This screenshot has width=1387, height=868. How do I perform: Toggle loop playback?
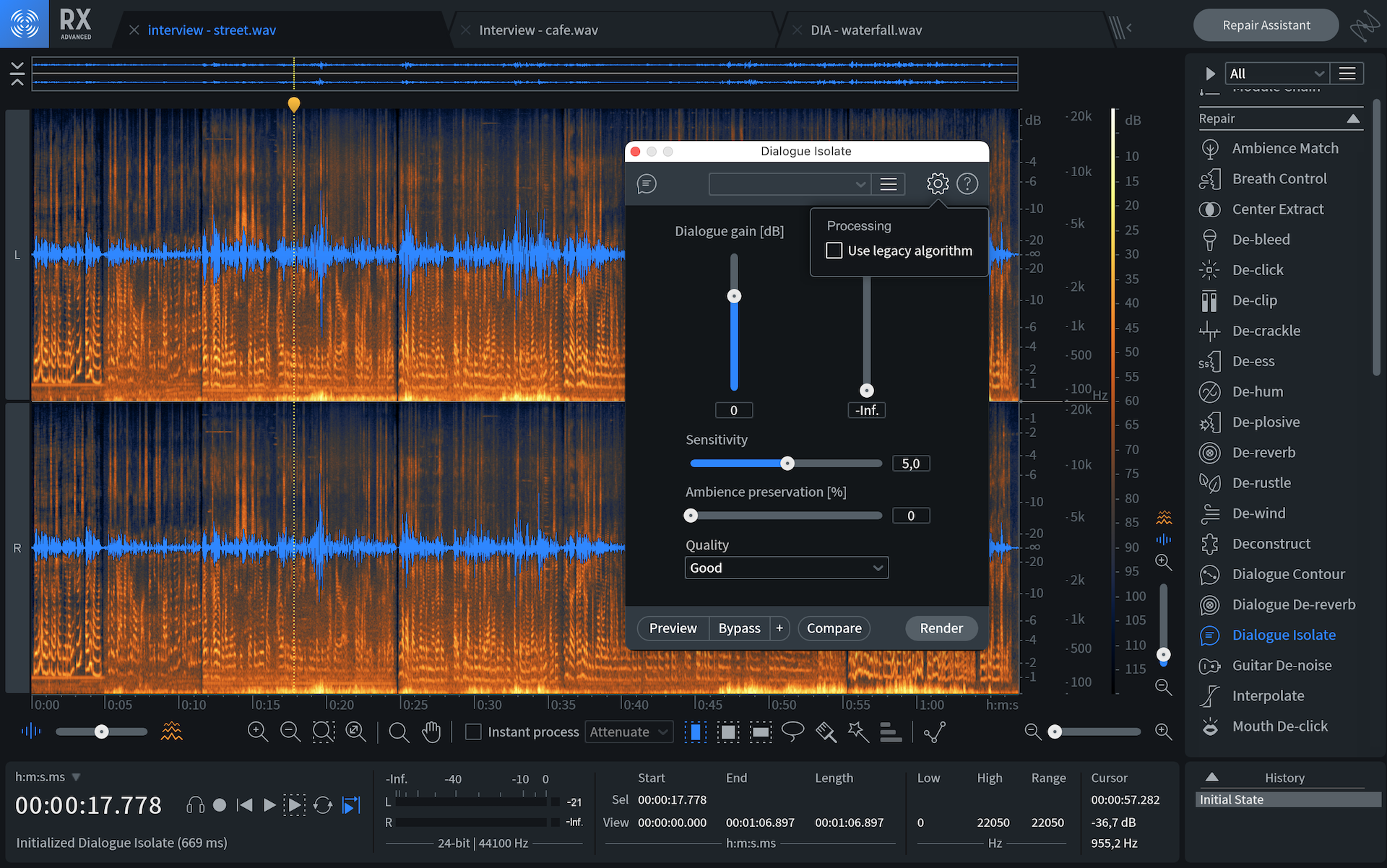[x=323, y=805]
